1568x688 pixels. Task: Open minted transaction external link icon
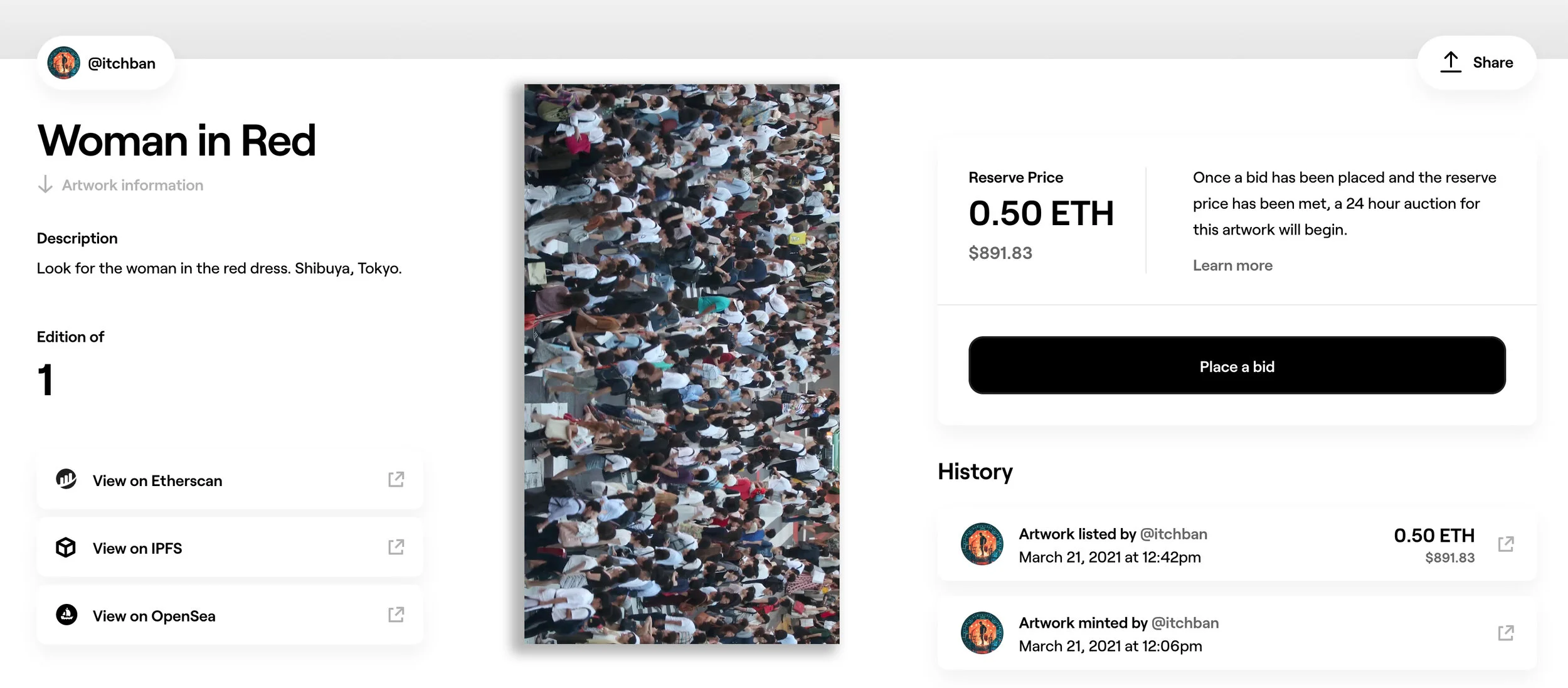pos(1505,633)
